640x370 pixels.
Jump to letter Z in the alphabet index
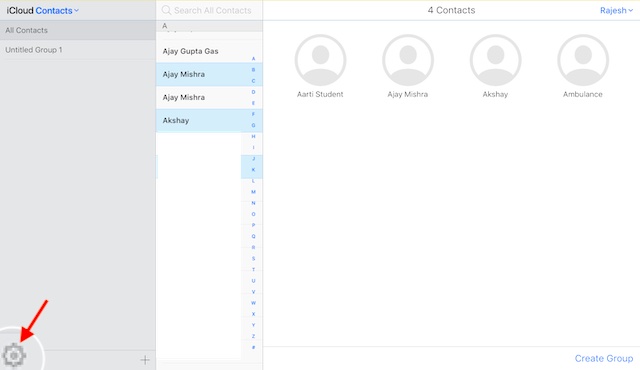coord(253,336)
